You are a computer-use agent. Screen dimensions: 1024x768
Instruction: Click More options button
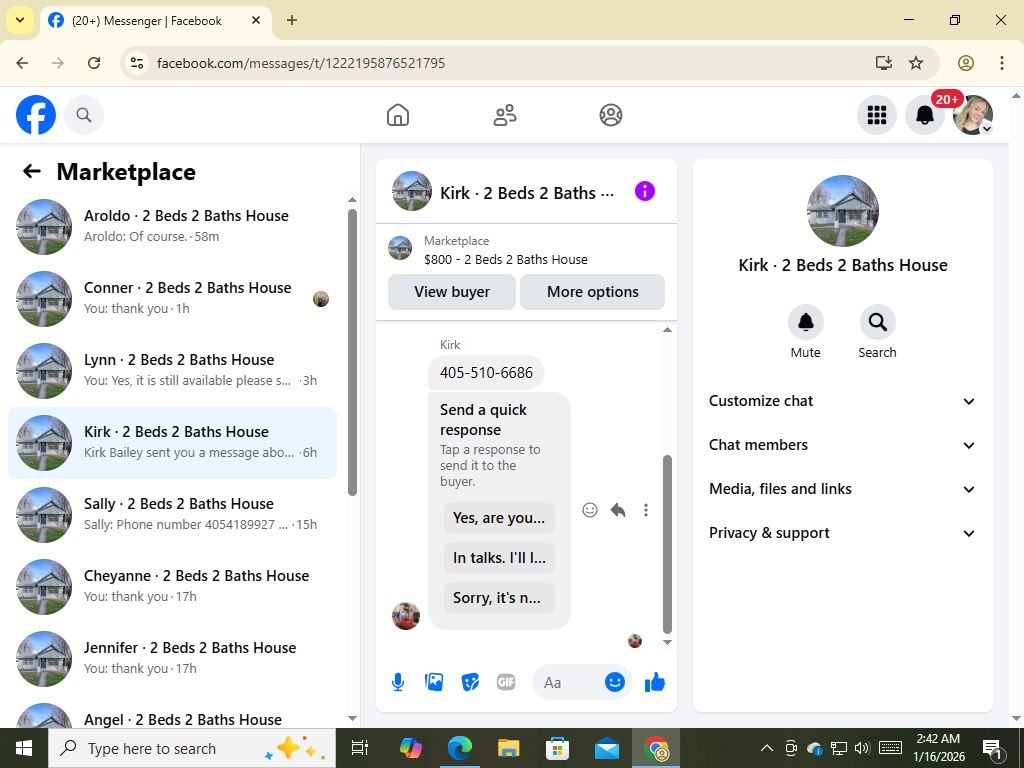[x=592, y=292]
